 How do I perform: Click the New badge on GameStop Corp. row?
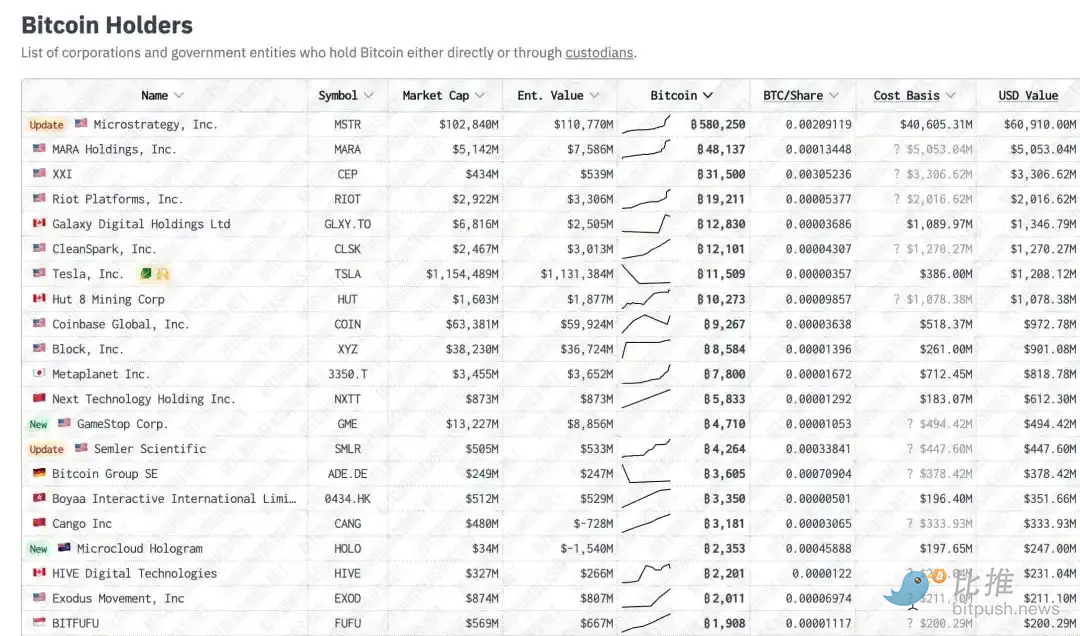[39, 424]
